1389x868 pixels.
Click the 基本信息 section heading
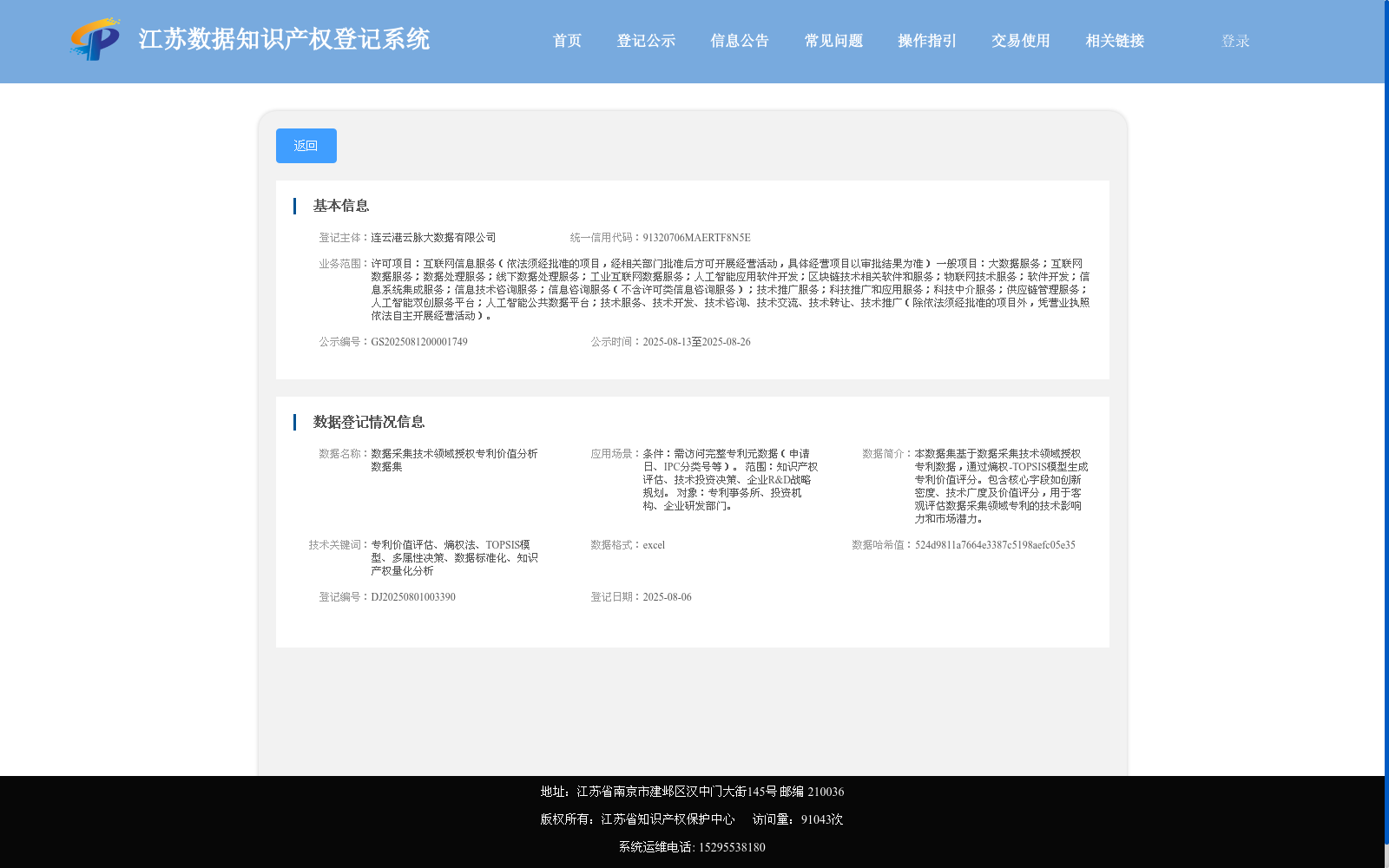pyautogui.click(x=341, y=206)
